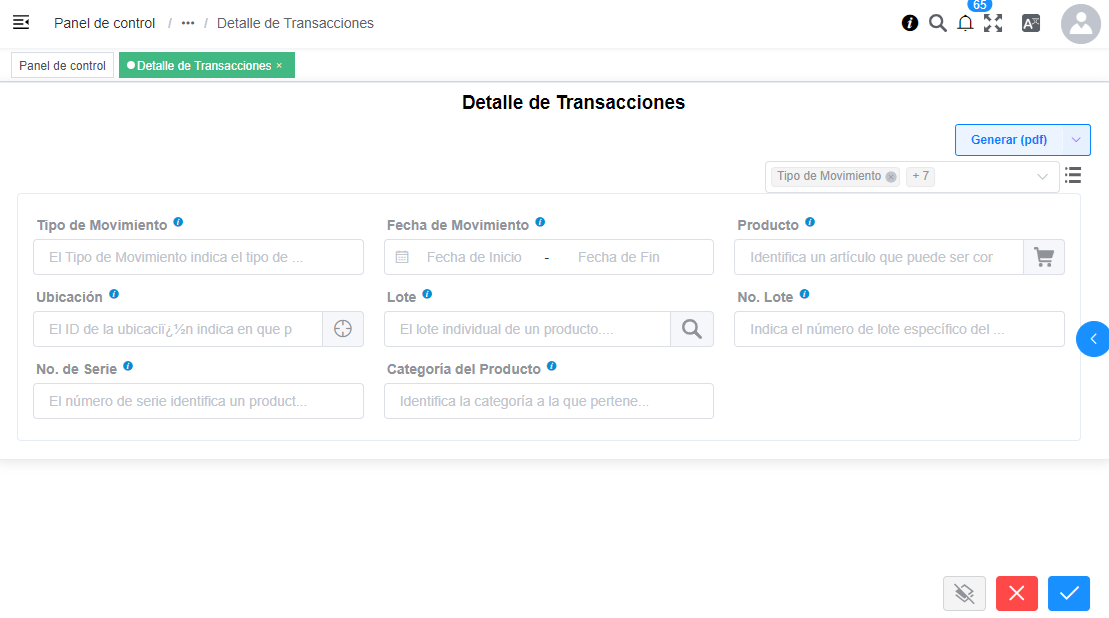Open the Producto item picker cart icon
Screen dimensions: 1109x618
click(x=1044, y=257)
